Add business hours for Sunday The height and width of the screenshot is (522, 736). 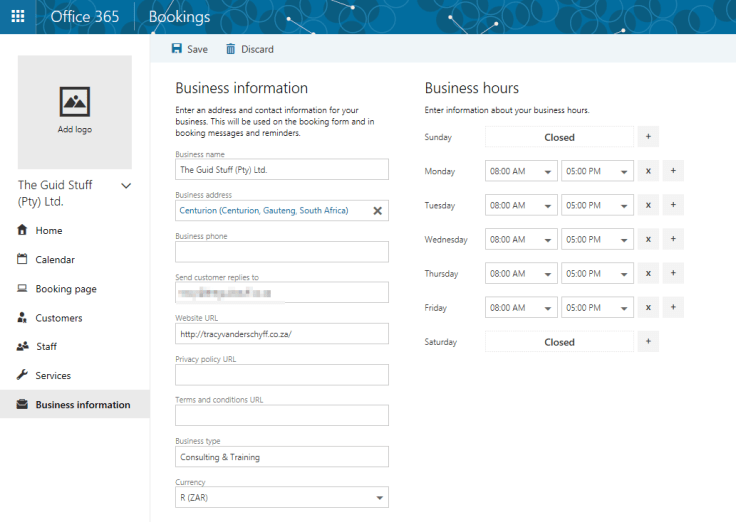647,137
